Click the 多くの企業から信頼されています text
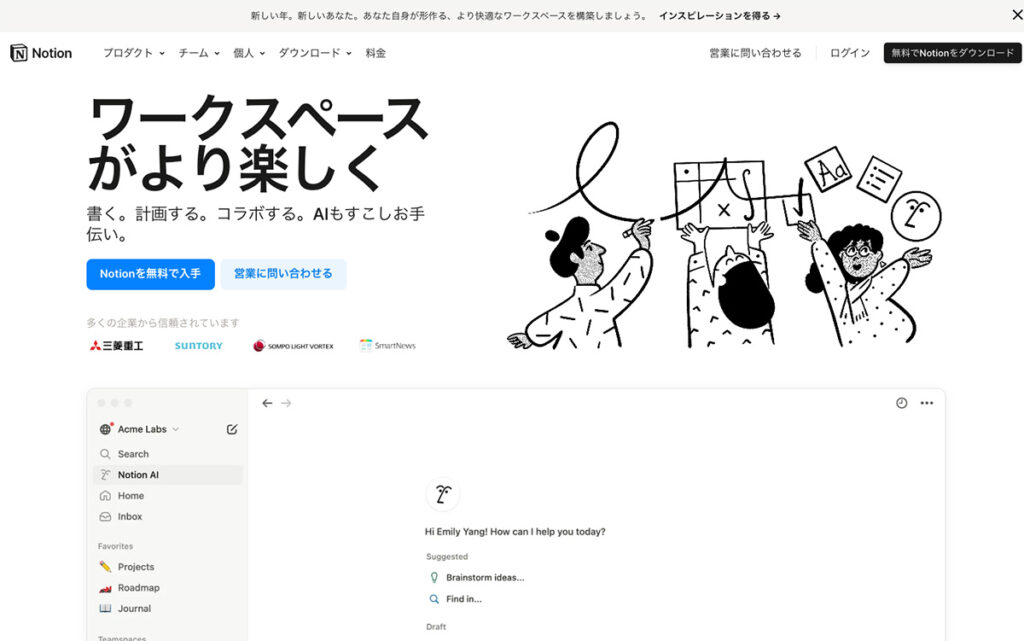Viewport: 1024px width, 641px height. [163, 322]
